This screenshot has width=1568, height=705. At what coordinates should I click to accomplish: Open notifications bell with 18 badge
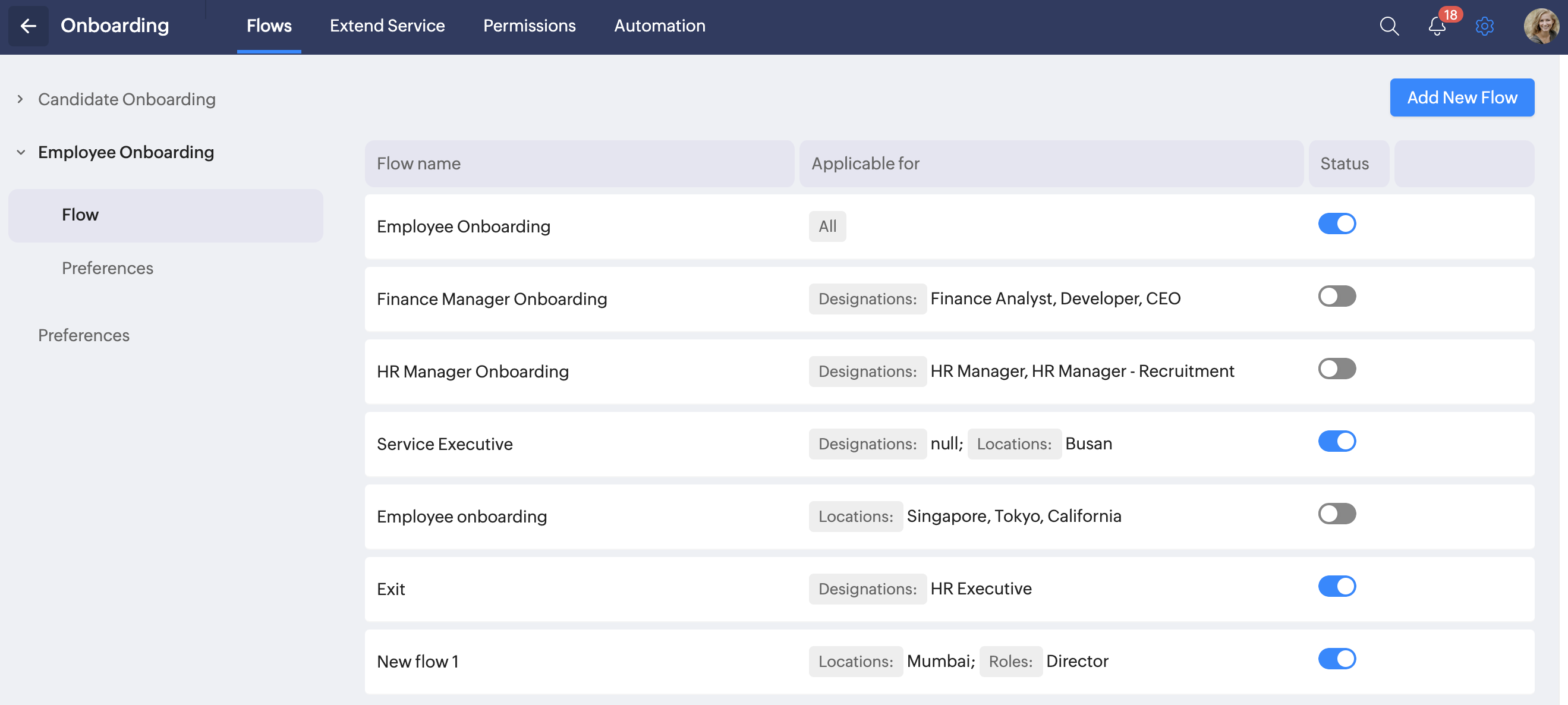(x=1437, y=26)
